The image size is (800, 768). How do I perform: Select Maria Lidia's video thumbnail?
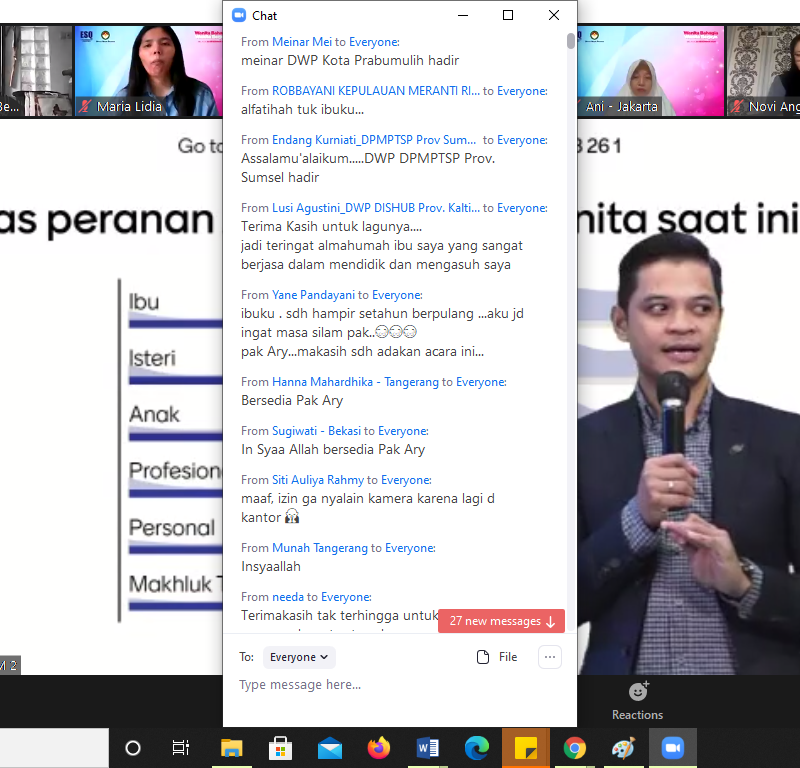[147, 70]
